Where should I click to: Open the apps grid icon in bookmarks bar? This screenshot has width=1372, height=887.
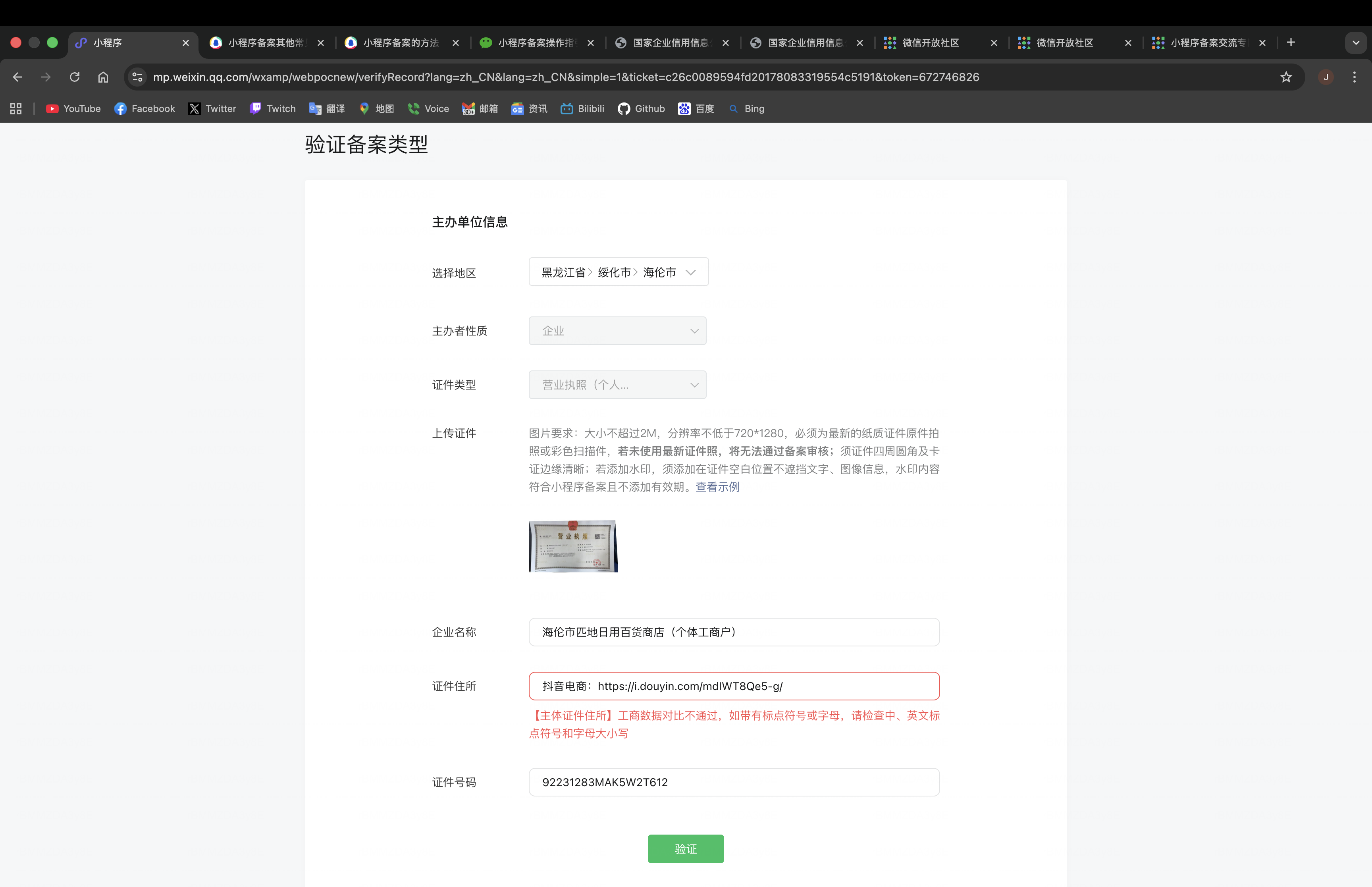coord(16,109)
